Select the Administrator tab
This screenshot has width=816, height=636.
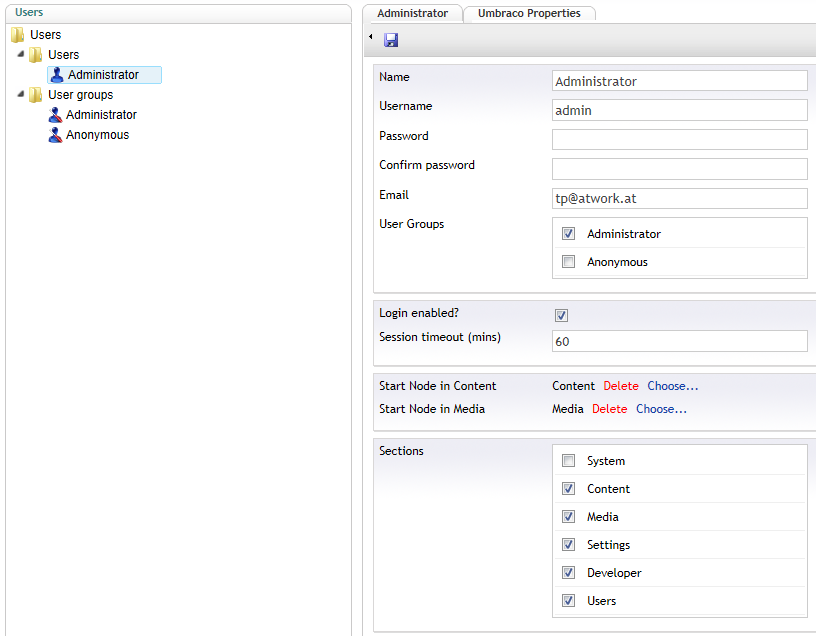412,13
